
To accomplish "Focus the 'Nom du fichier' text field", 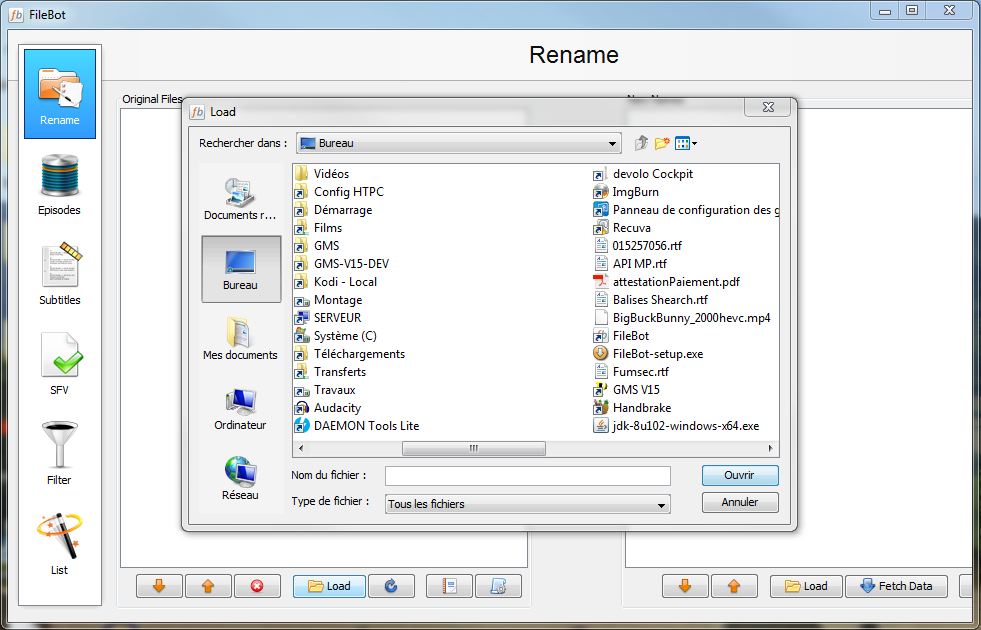I will [527, 476].
